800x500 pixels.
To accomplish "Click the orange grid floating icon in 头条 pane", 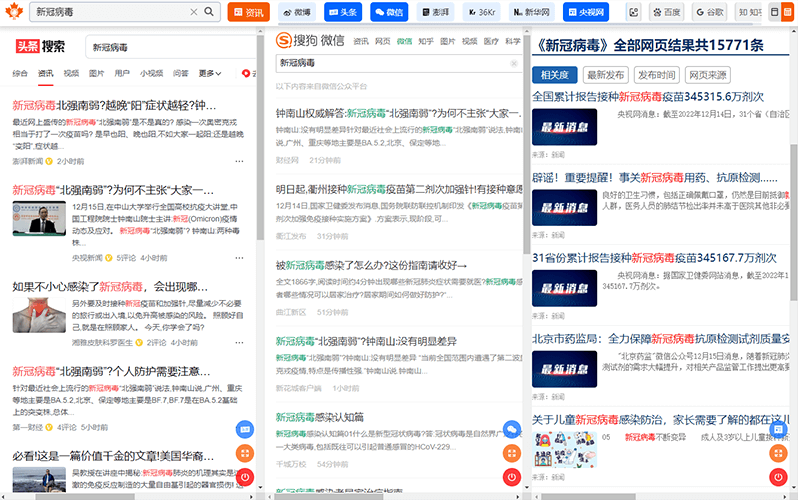I will pos(245,454).
